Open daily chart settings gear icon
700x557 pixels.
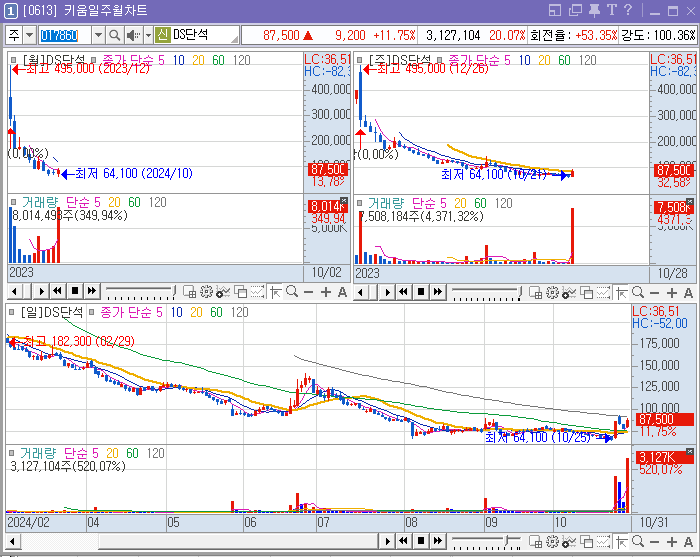coord(552,541)
